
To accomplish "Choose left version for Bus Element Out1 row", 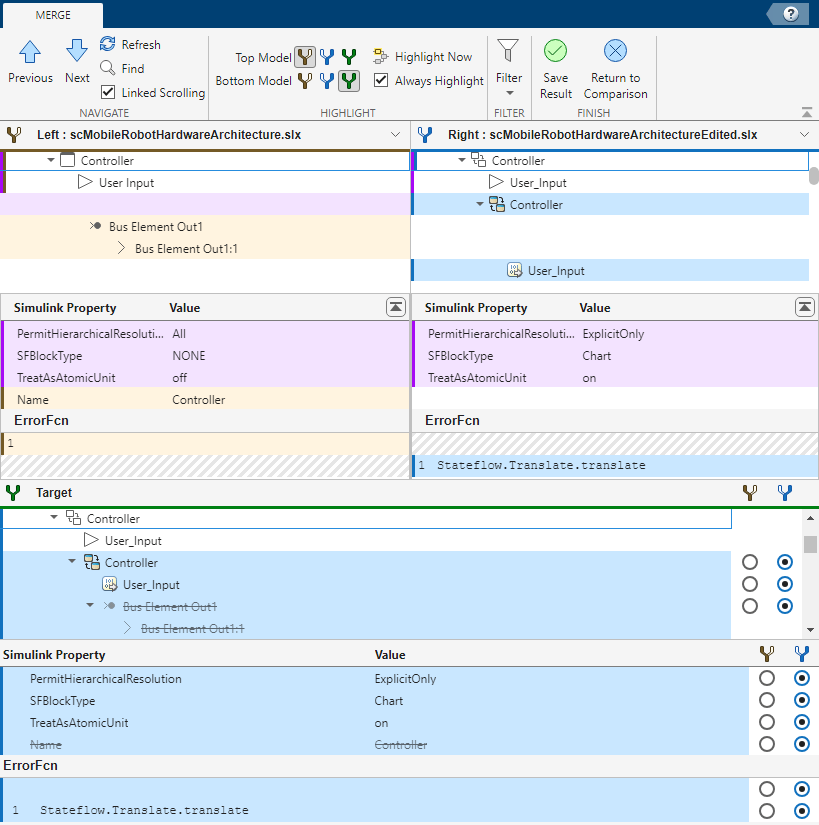I will click(750, 606).
